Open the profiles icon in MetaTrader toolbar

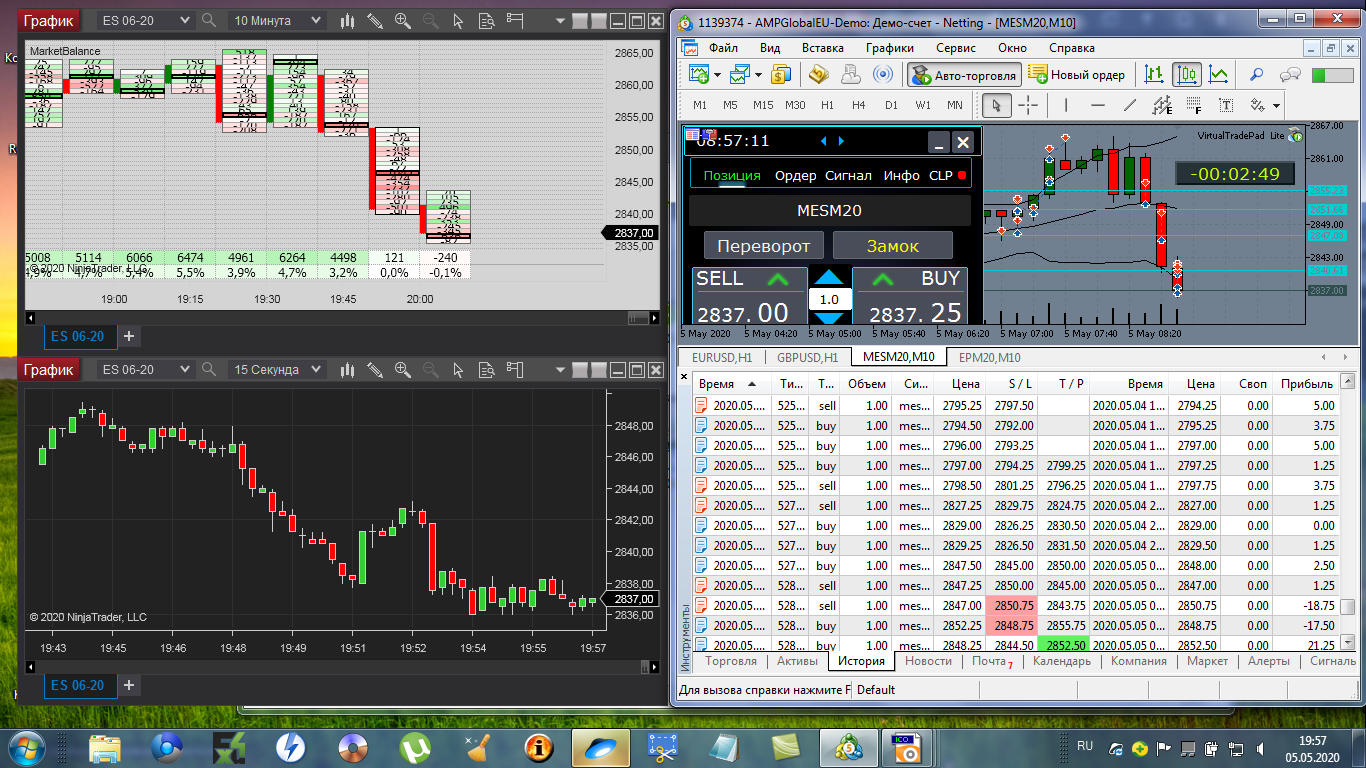pyautogui.click(x=739, y=74)
